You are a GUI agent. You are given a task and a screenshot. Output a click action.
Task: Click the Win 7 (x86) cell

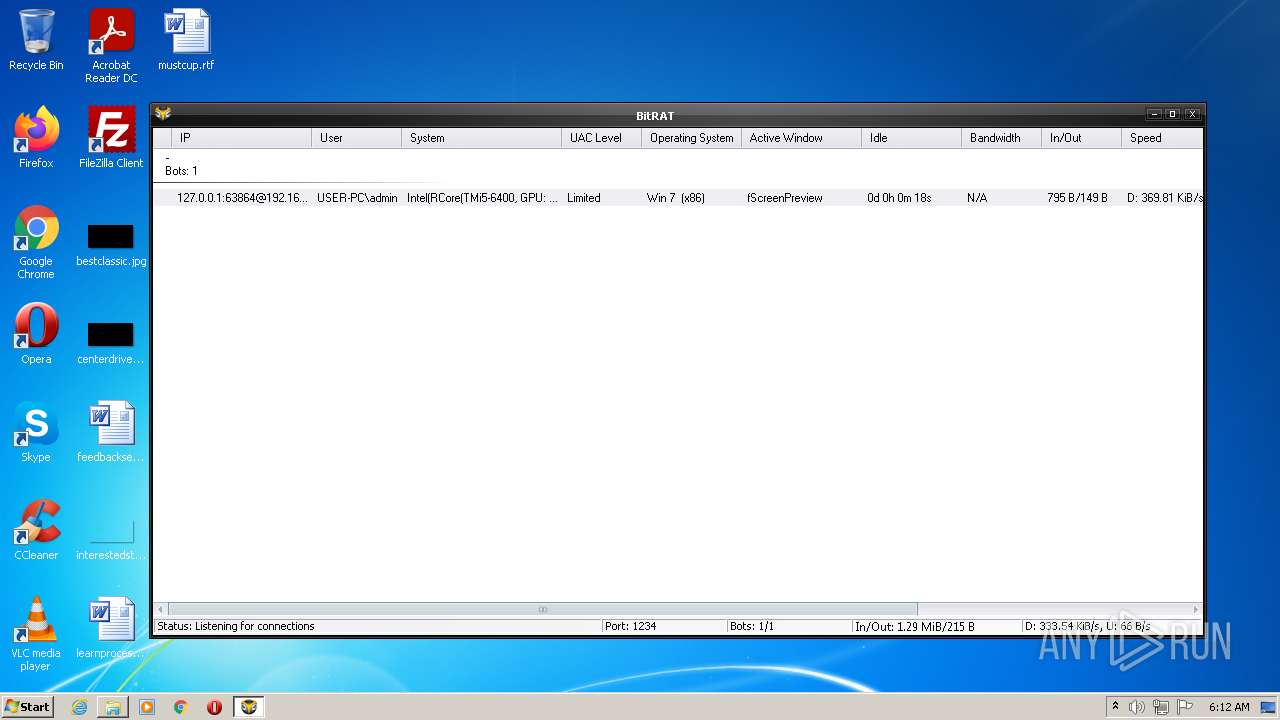pos(676,198)
